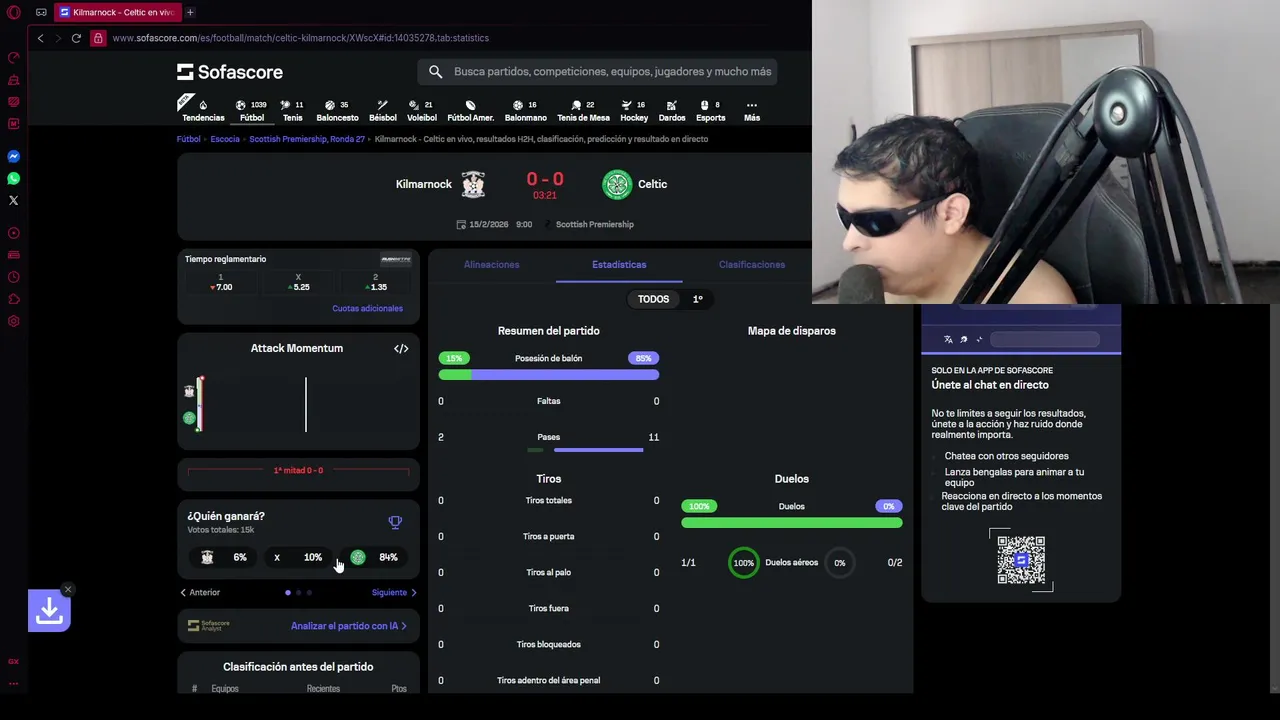The width and height of the screenshot is (1280, 720).
Task: Open the Cuotas adicionales link
Action: (367, 308)
